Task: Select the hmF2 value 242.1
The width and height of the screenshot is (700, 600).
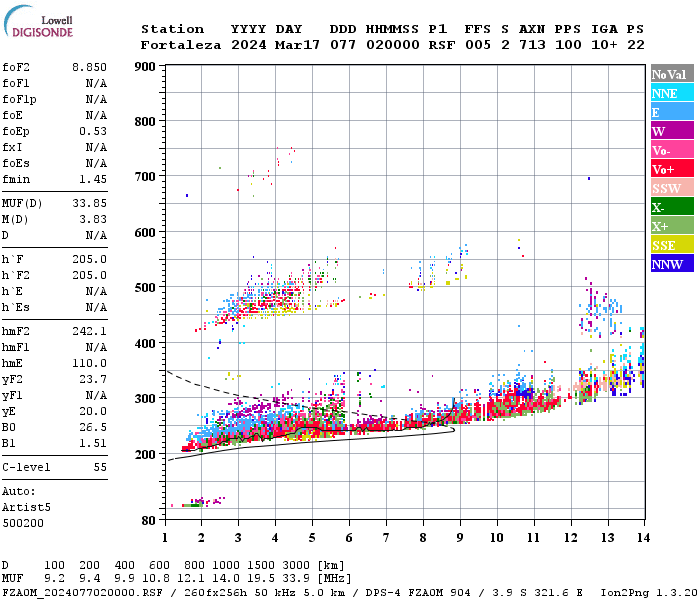Action: [90, 332]
